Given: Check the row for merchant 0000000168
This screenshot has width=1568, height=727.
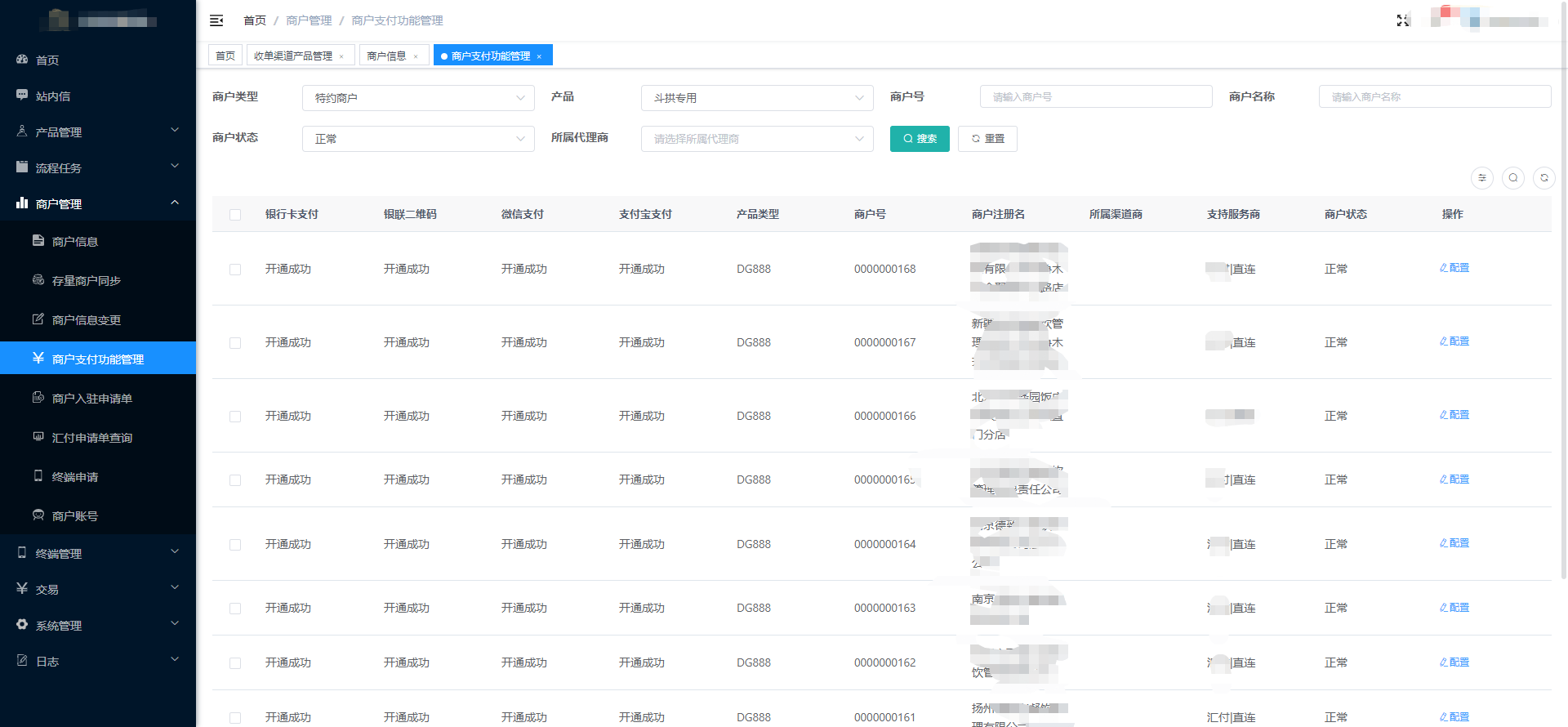Looking at the screenshot, I should click(235, 270).
